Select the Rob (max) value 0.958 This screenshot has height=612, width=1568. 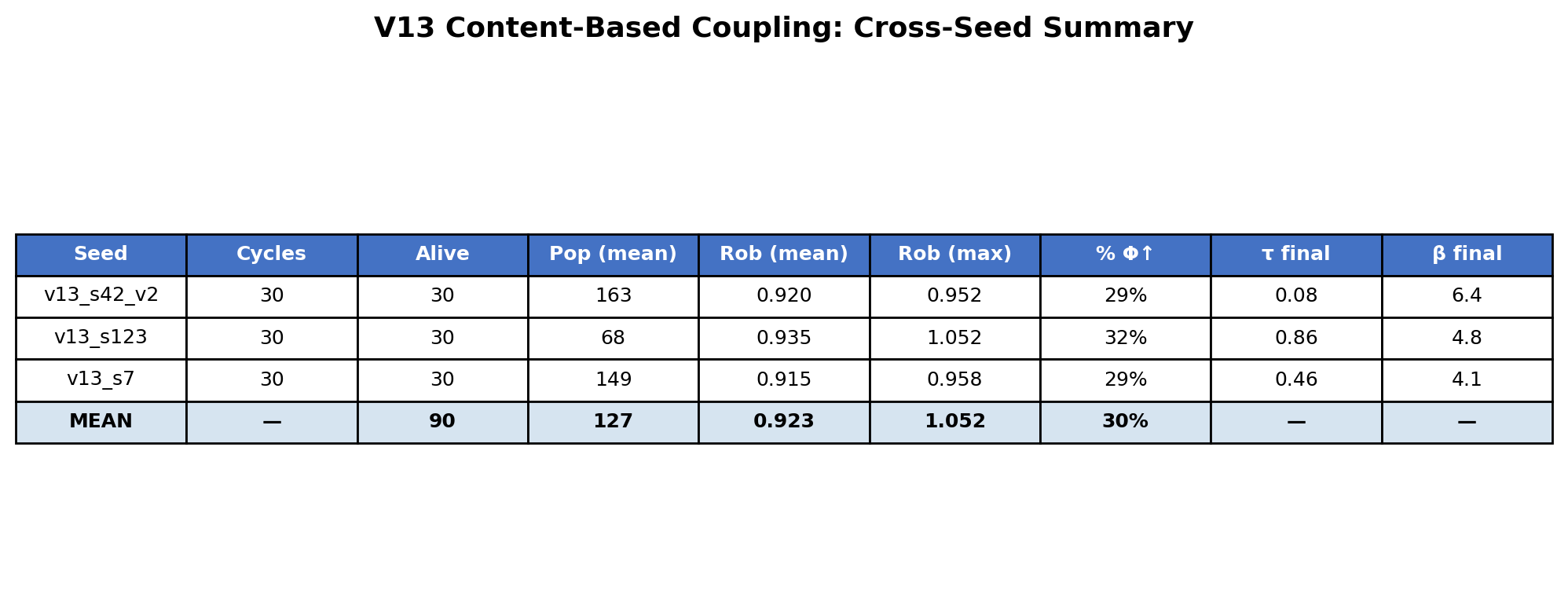pyautogui.click(x=954, y=379)
